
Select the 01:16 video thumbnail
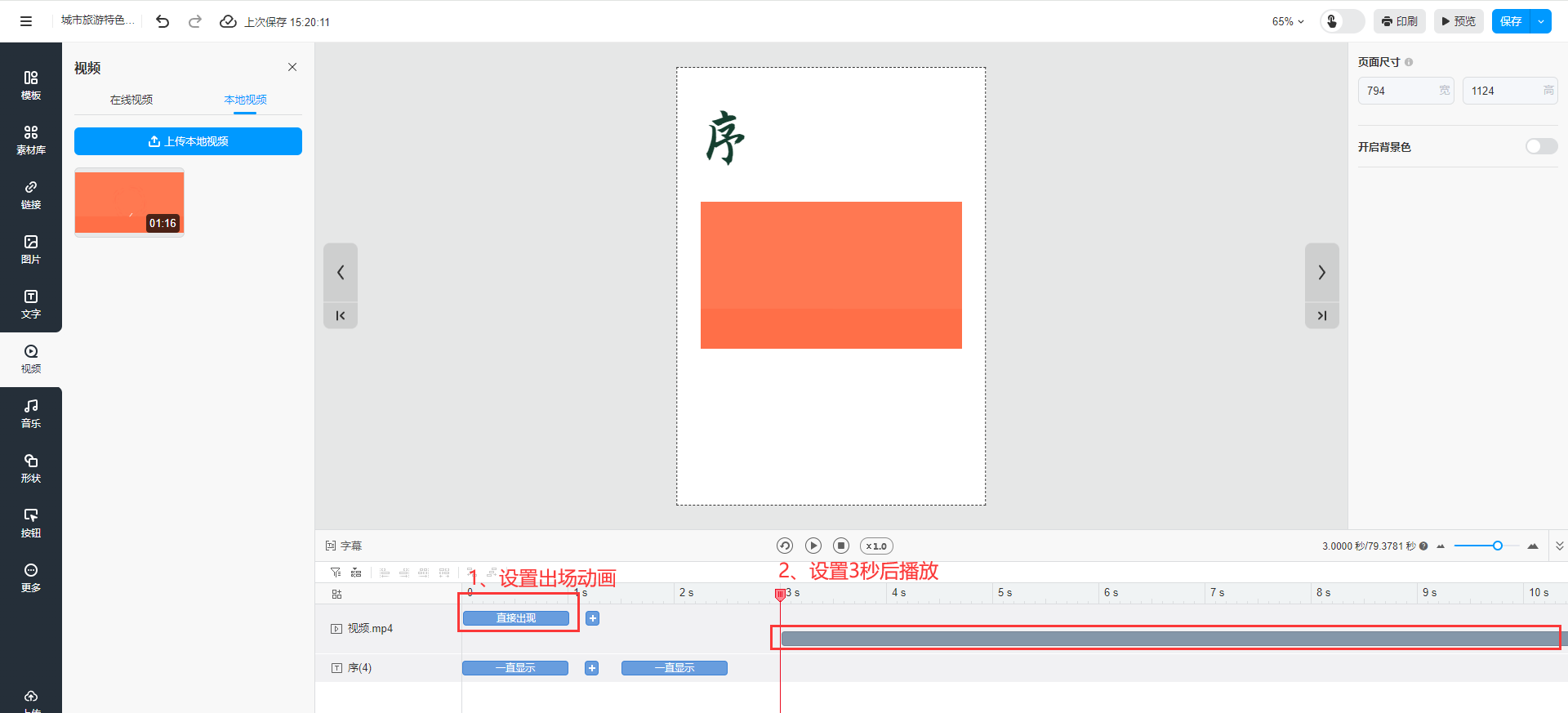point(129,202)
